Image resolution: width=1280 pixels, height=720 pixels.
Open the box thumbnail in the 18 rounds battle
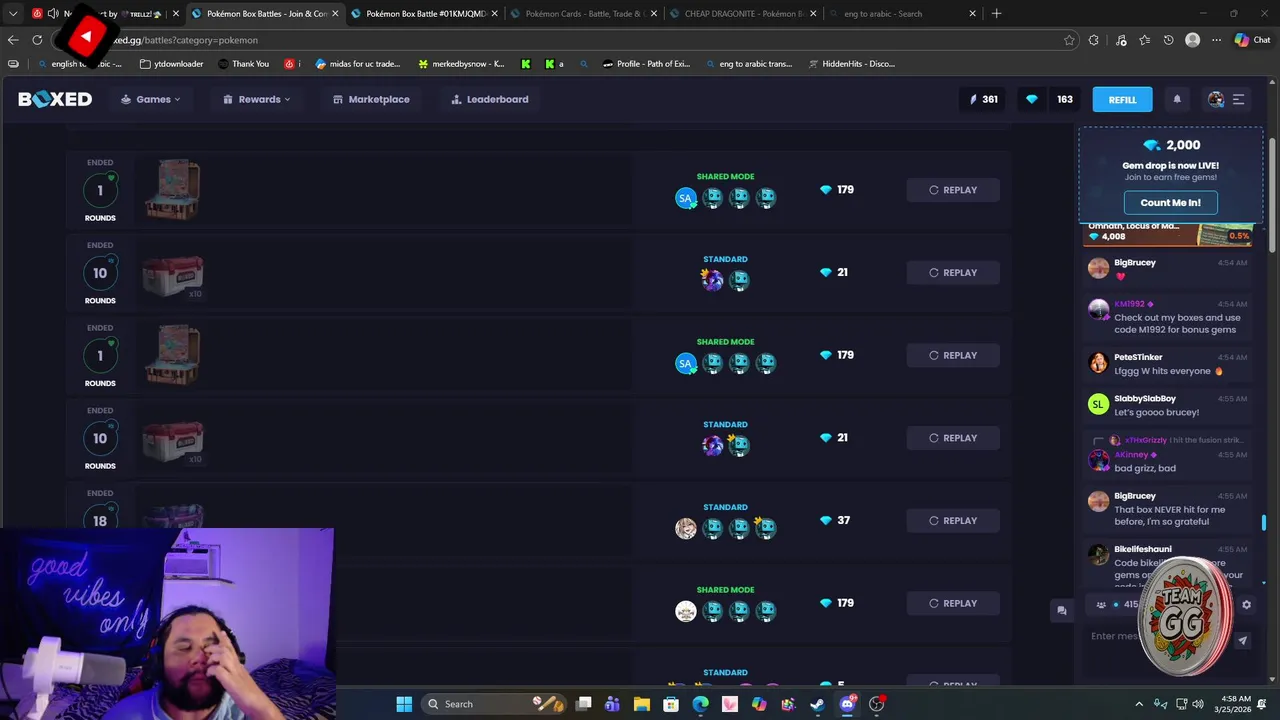pos(173,516)
